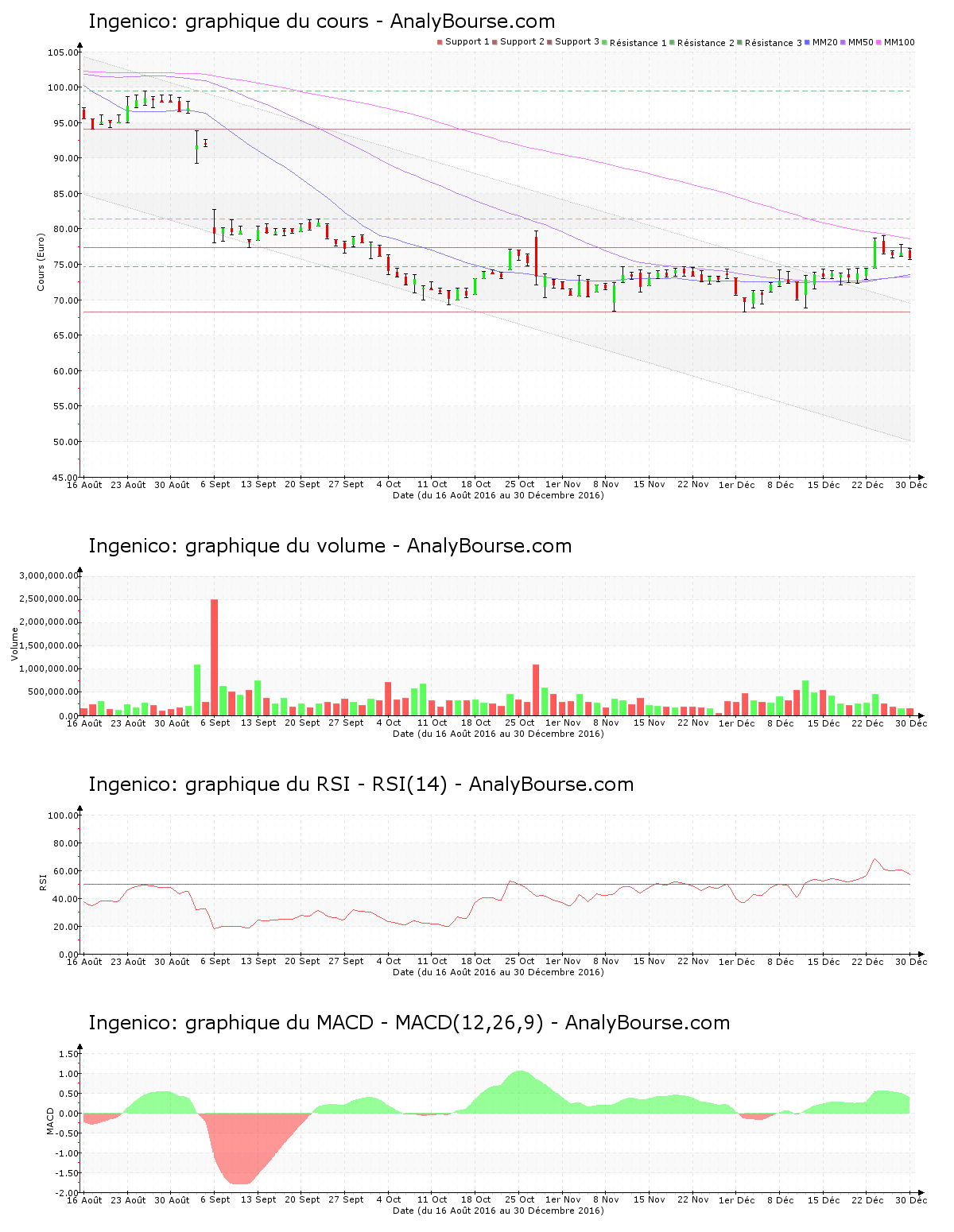Click the '105.00' price axis value
Viewport: 954px width, 1232px height.
63,53
